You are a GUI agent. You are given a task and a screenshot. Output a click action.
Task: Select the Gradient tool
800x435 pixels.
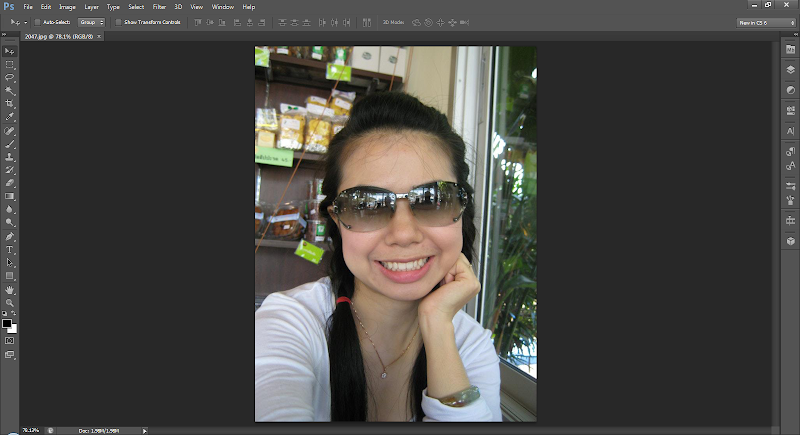coord(10,196)
